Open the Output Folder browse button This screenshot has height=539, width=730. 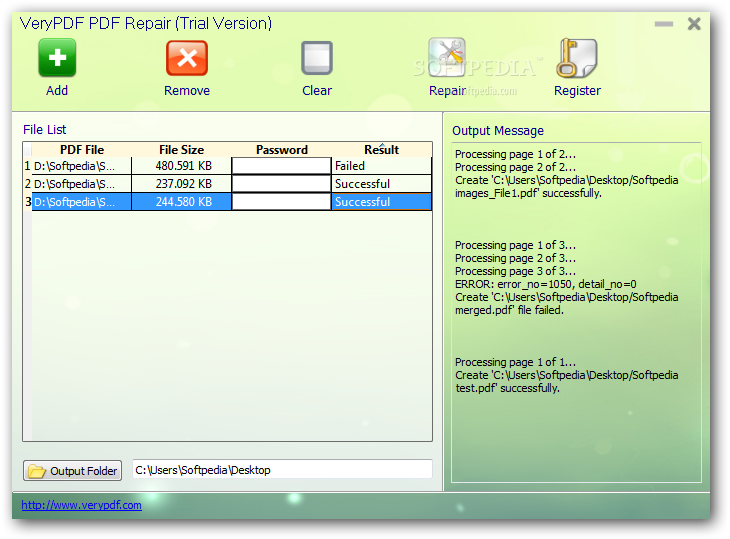tap(73, 471)
